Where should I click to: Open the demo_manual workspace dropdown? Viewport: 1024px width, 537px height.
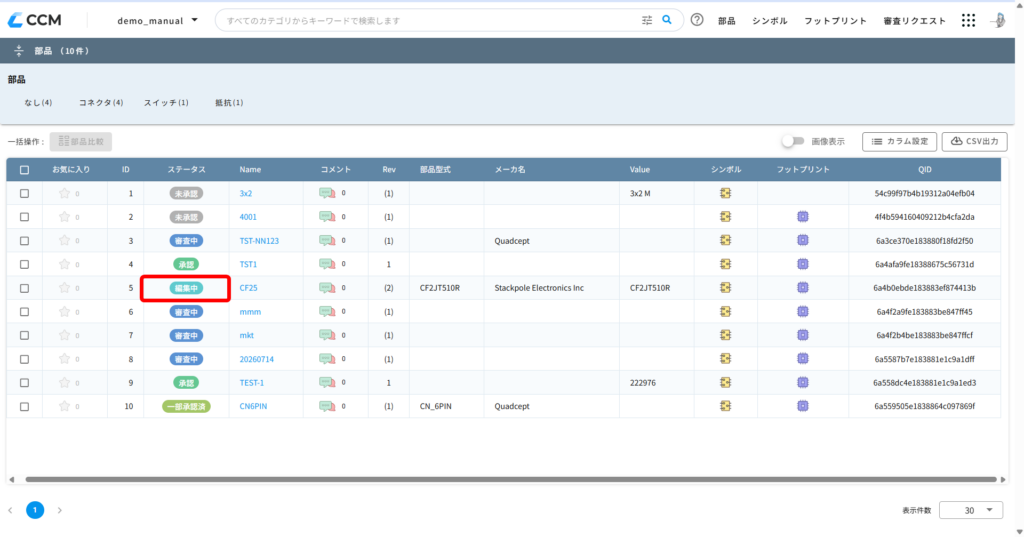157,20
